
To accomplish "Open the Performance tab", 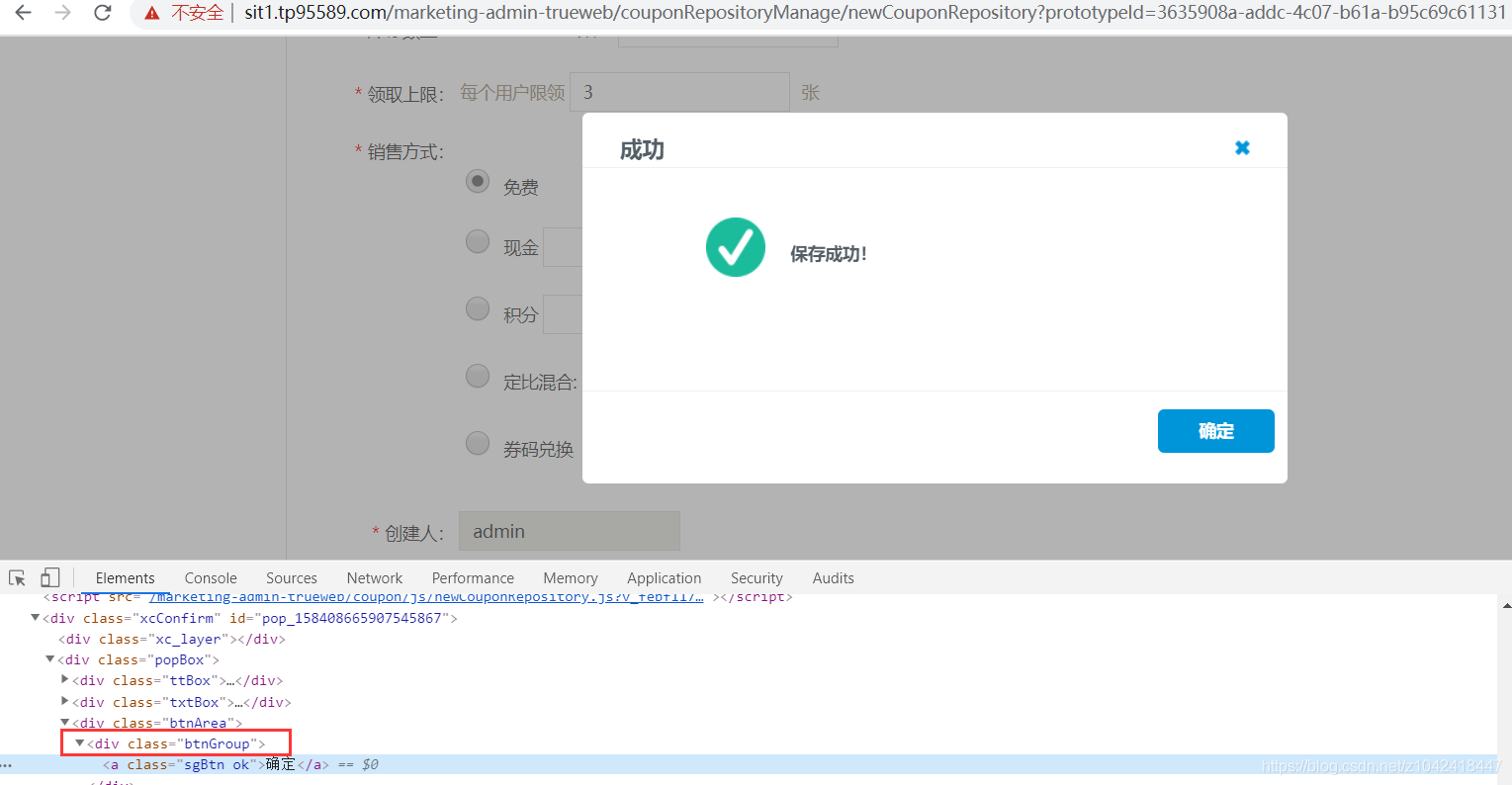I will click(473, 578).
